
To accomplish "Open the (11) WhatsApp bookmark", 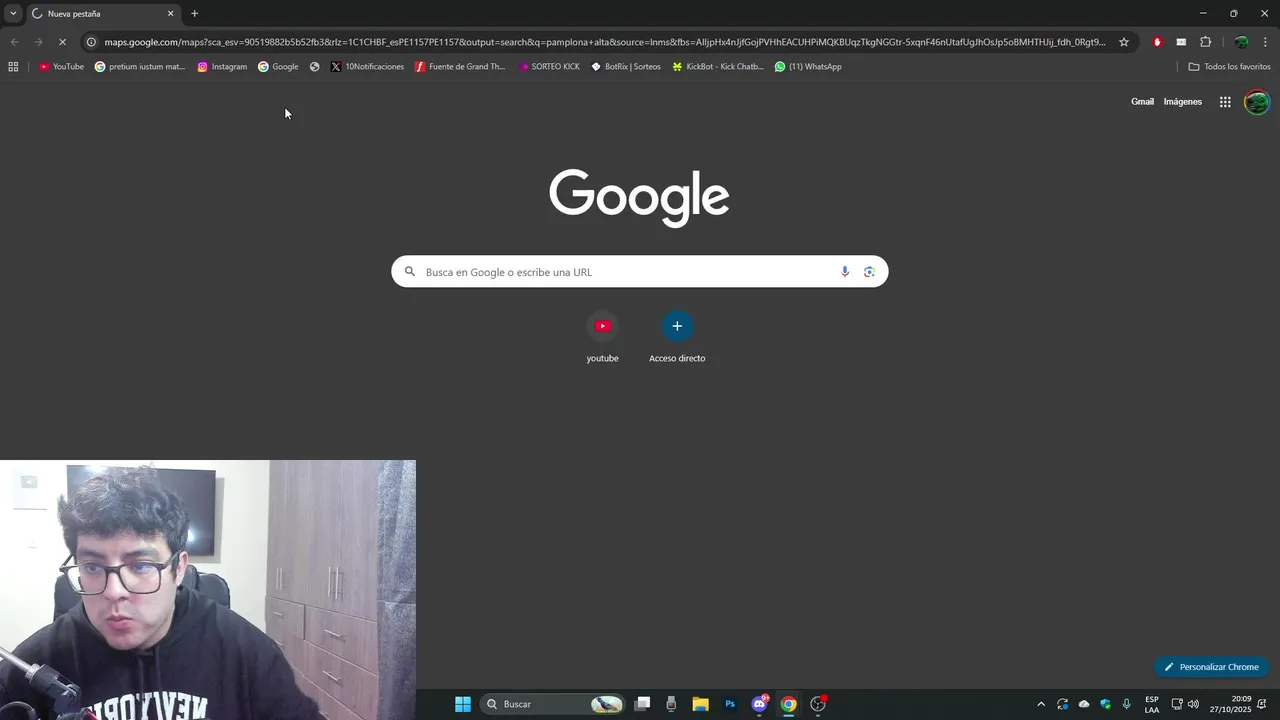I will (808, 67).
